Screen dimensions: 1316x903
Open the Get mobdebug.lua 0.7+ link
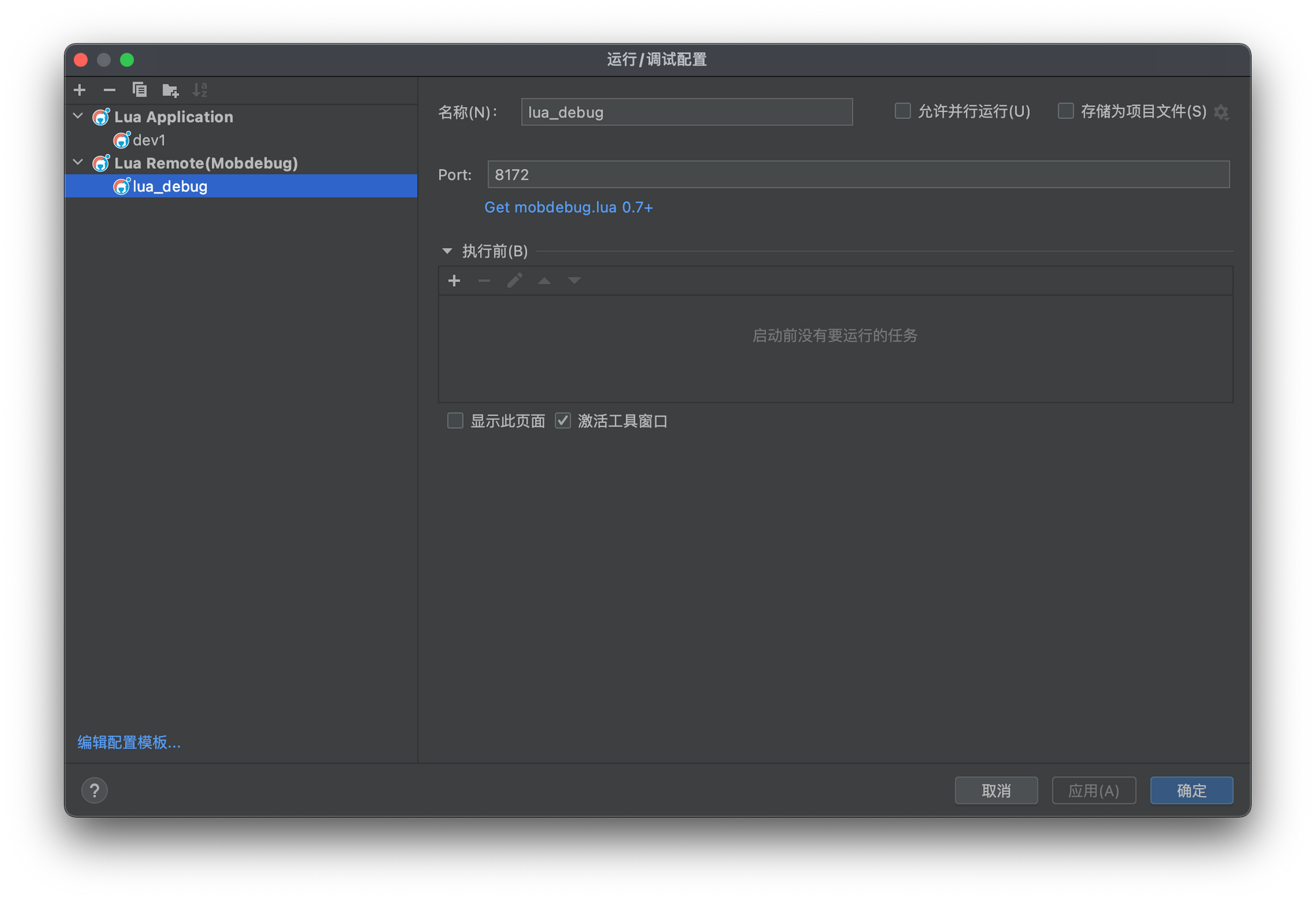tap(569, 207)
